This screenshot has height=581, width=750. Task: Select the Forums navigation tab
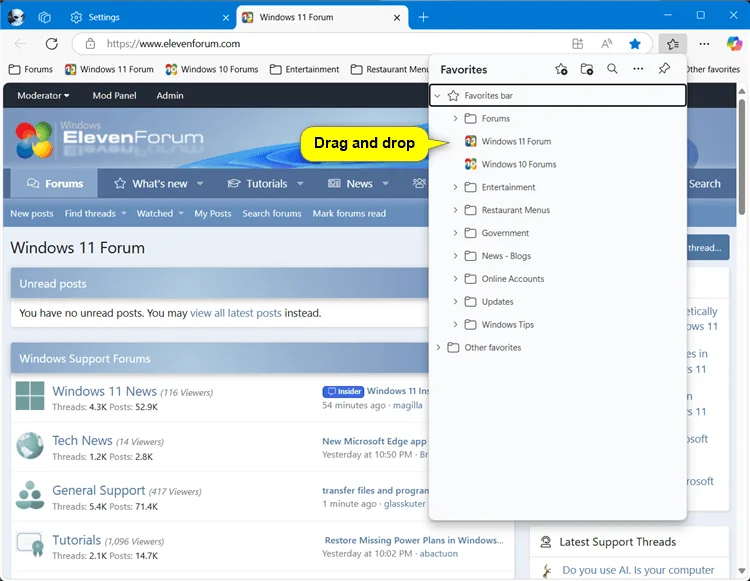point(55,184)
